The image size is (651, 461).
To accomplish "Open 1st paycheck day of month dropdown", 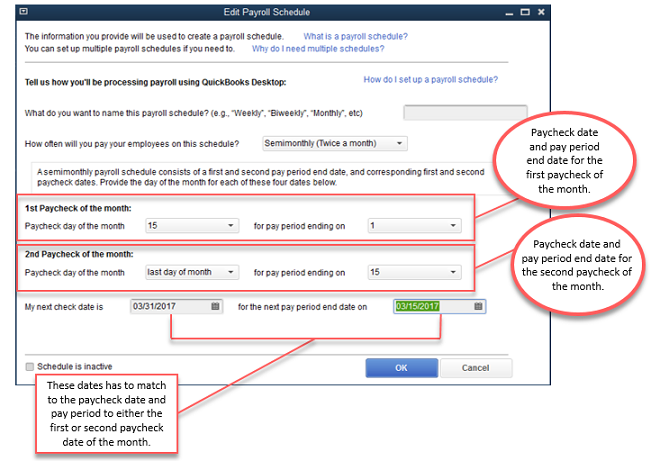I will click(192, 226).
